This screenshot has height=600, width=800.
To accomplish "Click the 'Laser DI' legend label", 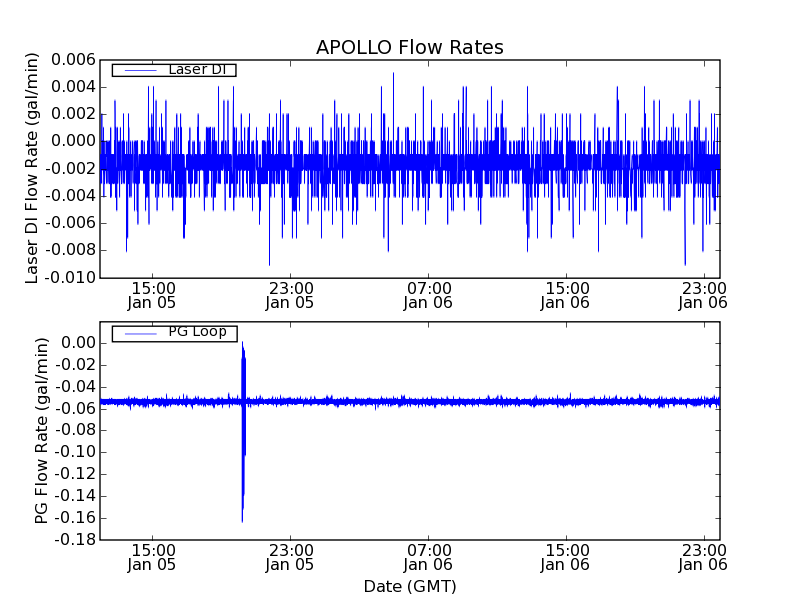I will 197,69.
